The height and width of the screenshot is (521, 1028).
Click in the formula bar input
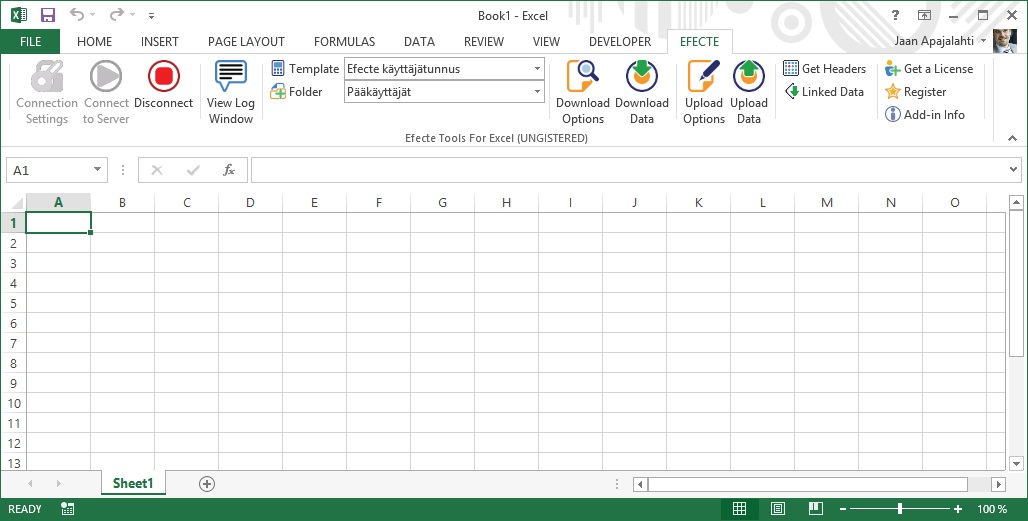tap(628, 170)
